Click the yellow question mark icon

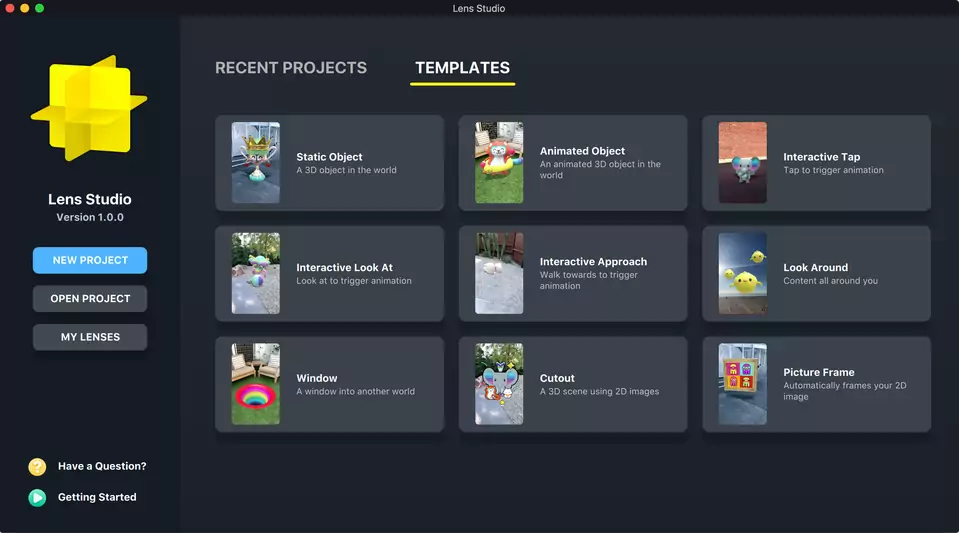point(37,466)
